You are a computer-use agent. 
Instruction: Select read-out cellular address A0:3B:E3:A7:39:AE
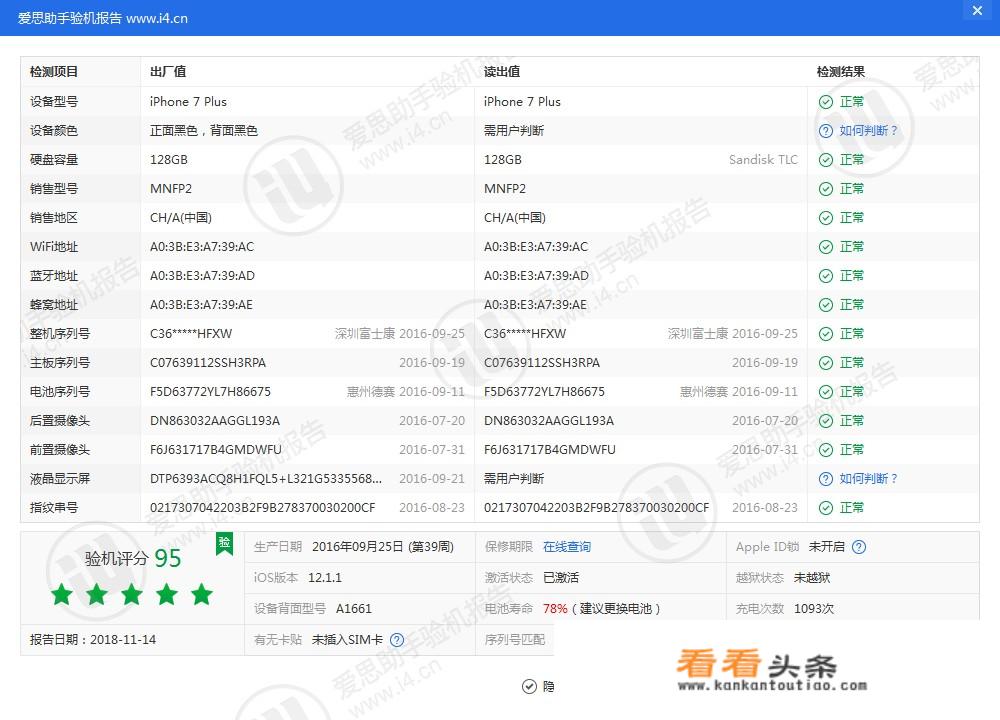[x=535, y=305]
